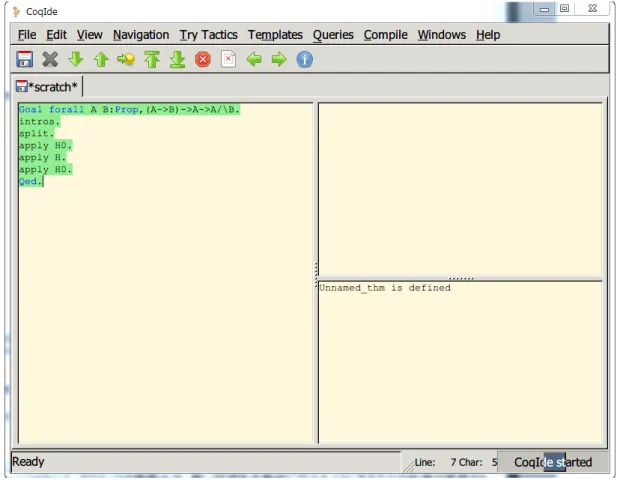Click the horizontal splitter above the messages panel
The width and height of the screenshot is (617, 483).
460,279
